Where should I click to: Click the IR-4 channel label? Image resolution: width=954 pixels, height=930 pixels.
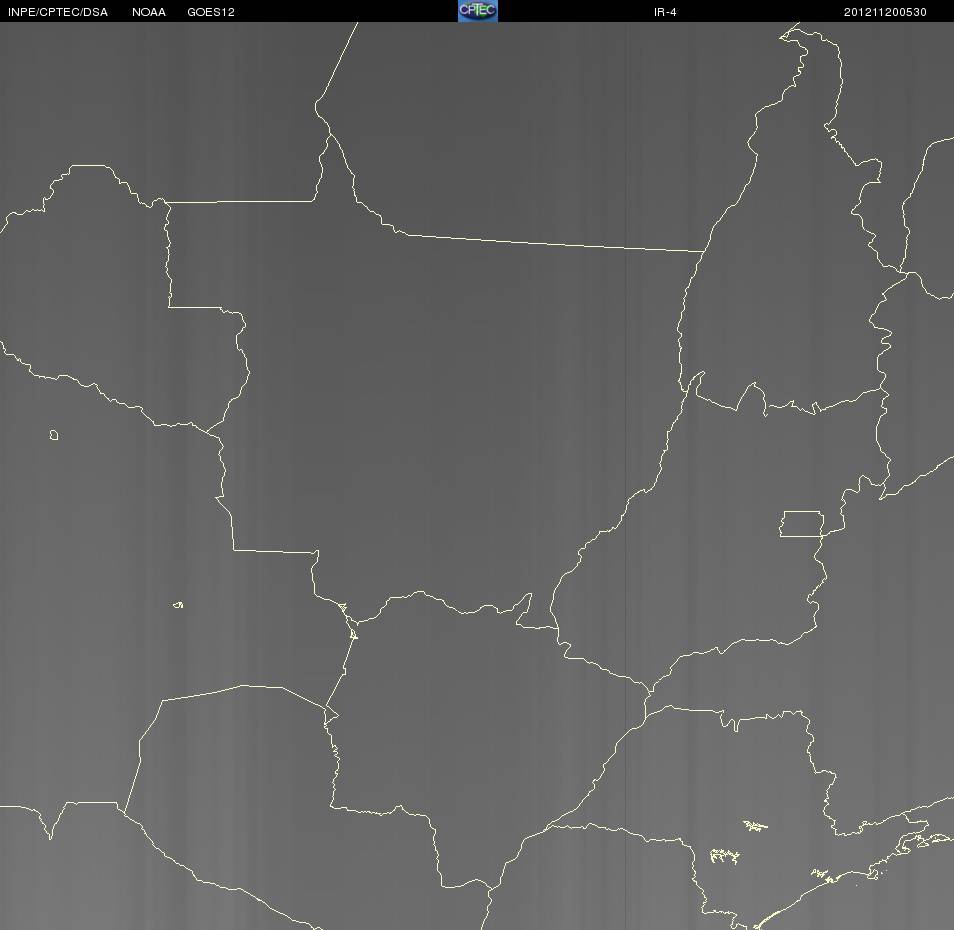665,12
